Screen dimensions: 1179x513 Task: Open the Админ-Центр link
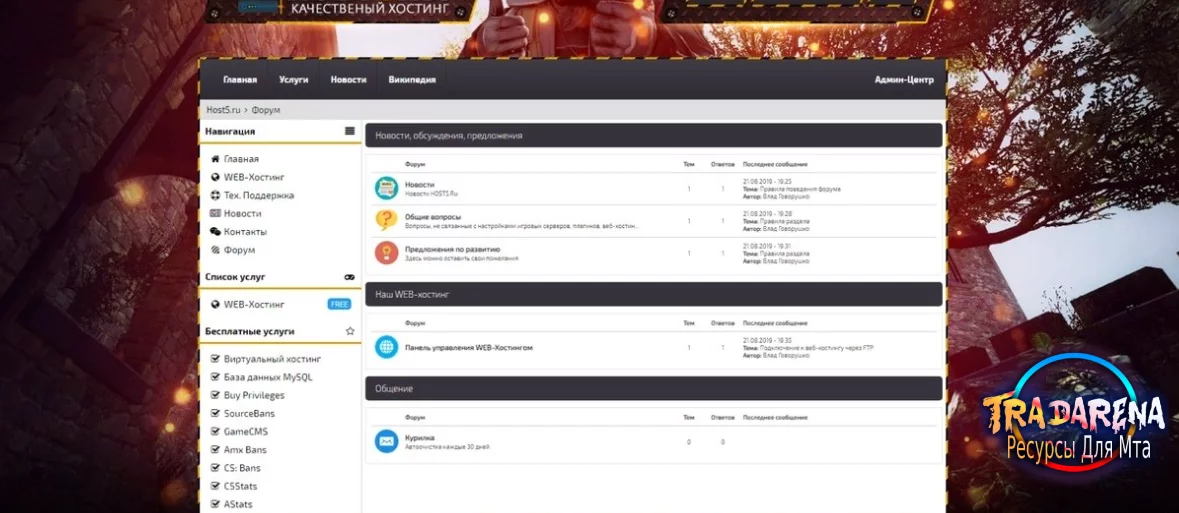(x=904, y=80)
